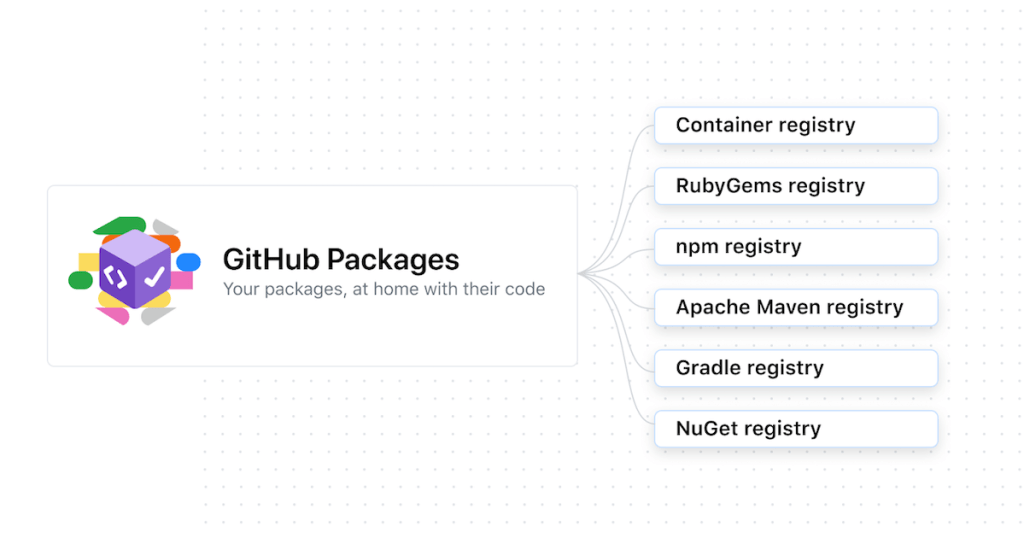Click the gray shape below the cube

[x=157, y=316]
